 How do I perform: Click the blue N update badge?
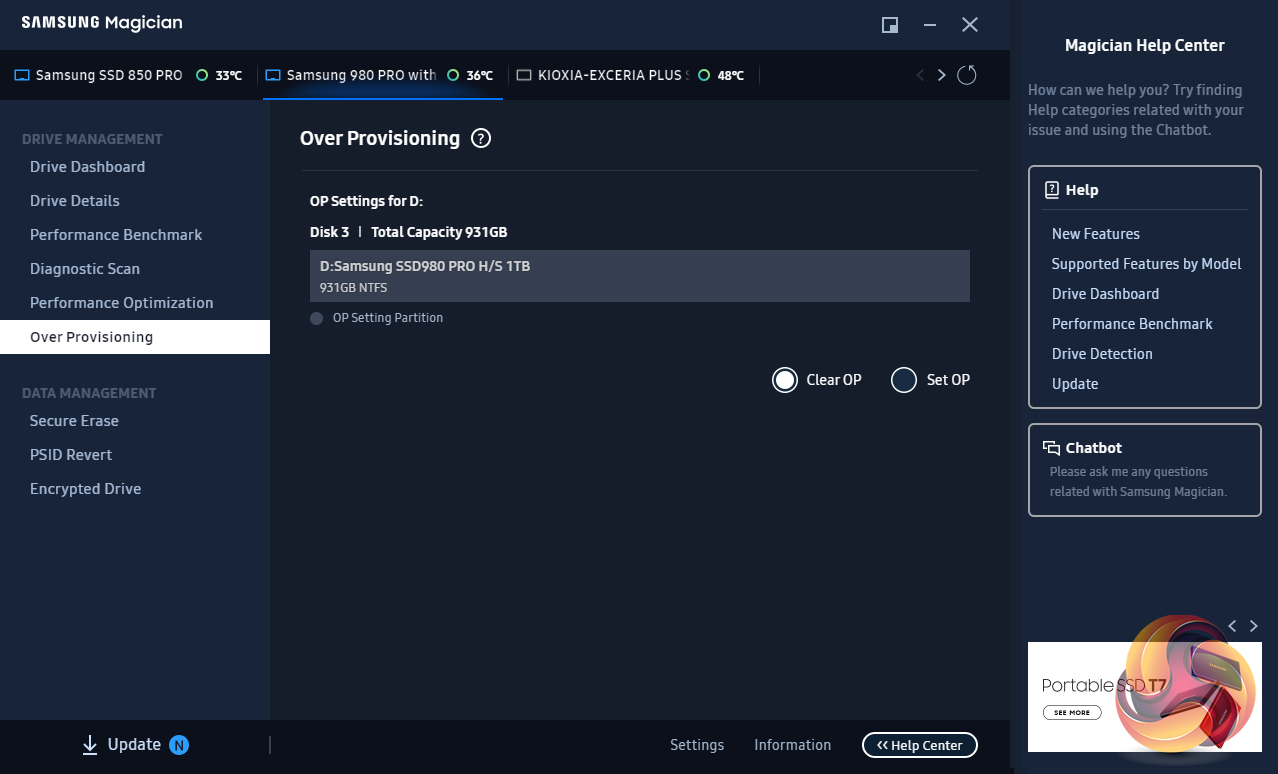pyautogui.click(x=179, y=745)
